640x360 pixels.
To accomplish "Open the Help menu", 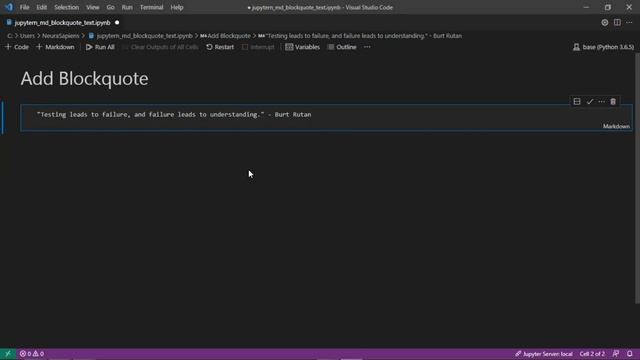I will tap(177, 7).
